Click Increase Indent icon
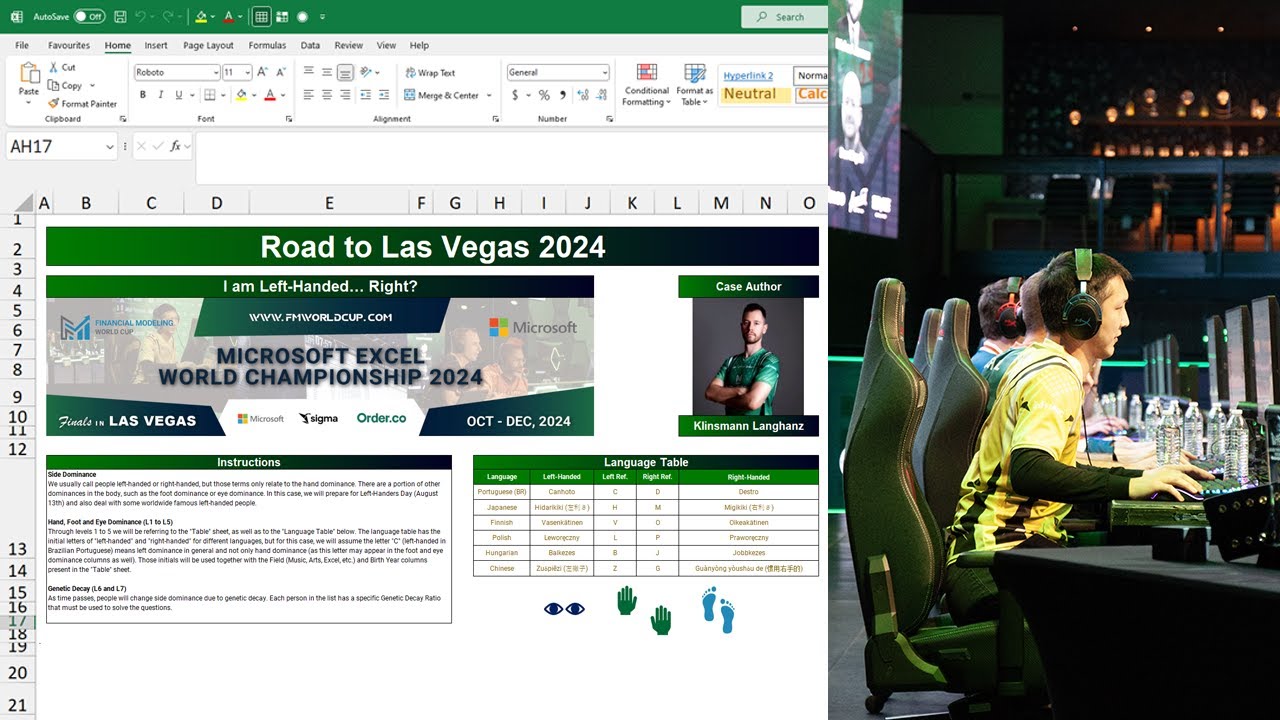 click(384, 95)
